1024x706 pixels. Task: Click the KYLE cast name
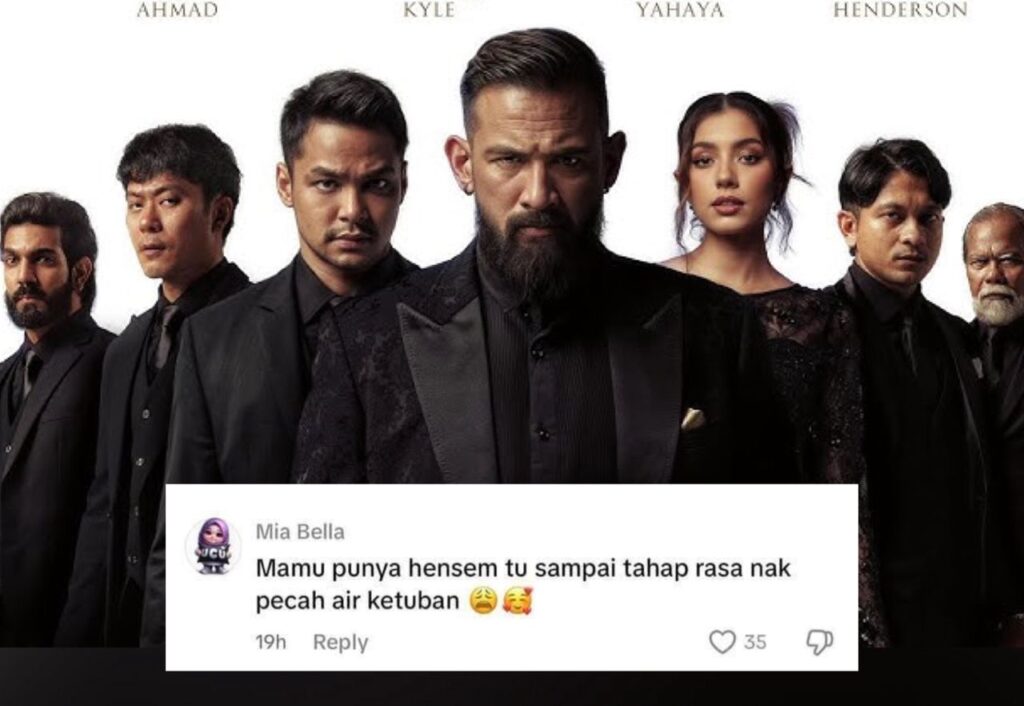point(428,10)
